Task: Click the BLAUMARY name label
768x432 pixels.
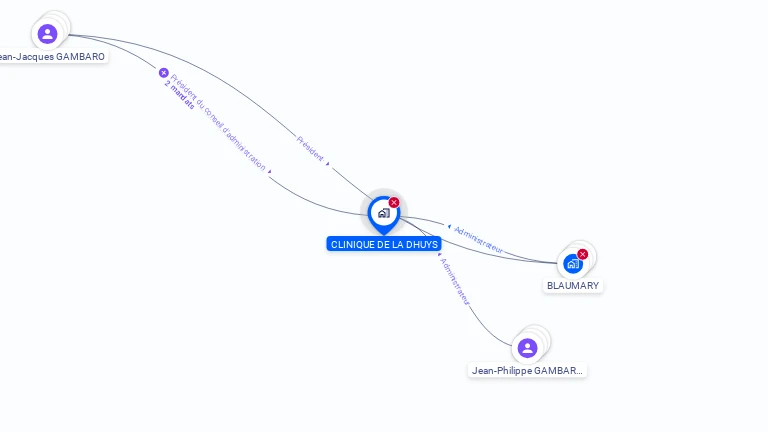Action: click(573, 286)
